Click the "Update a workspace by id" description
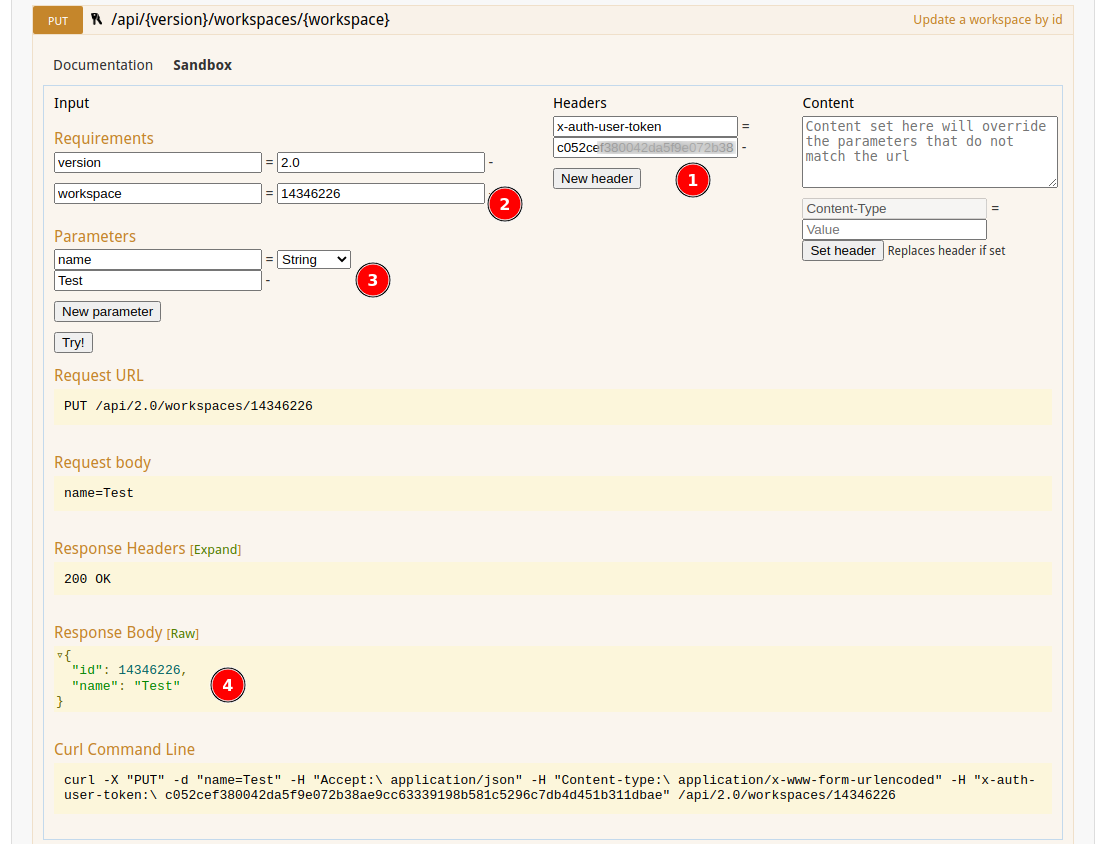 pos(987,20)
